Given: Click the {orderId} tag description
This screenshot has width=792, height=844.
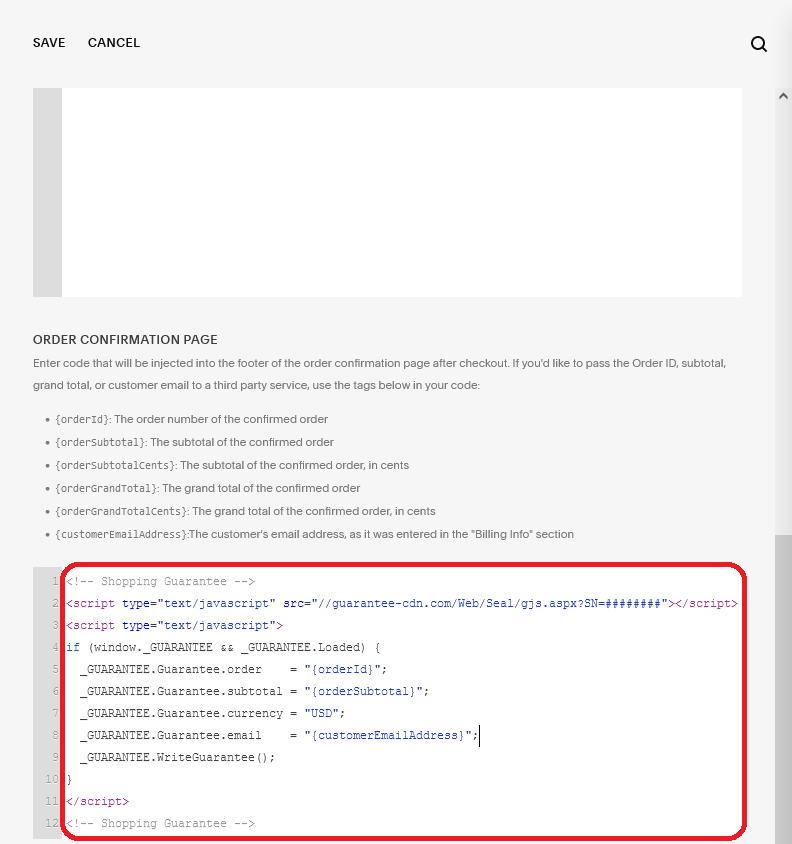Looking at the screenshot, I should click(191, 419).
